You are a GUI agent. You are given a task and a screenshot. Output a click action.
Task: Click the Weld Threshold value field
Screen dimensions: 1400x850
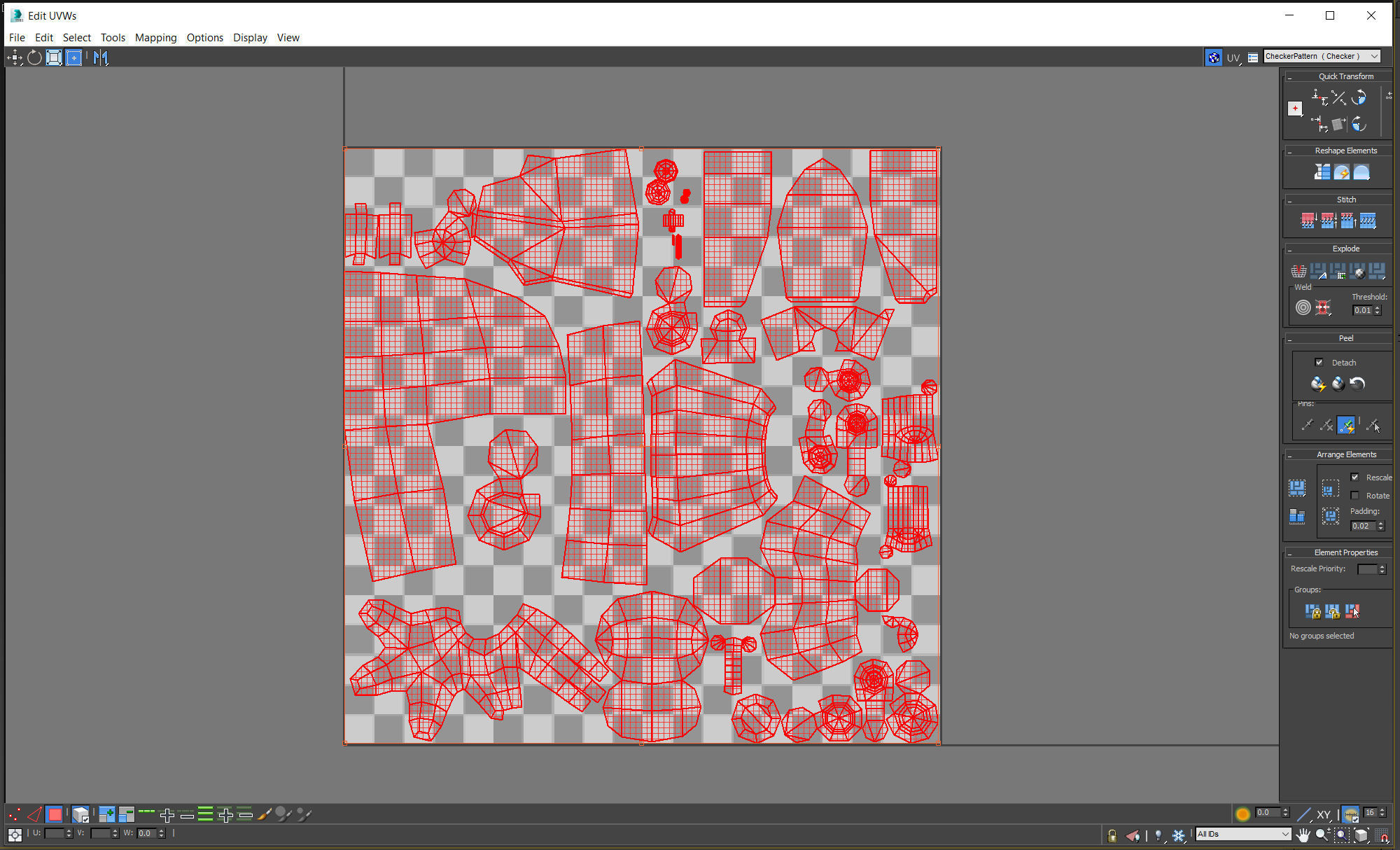click(1361, 310)
